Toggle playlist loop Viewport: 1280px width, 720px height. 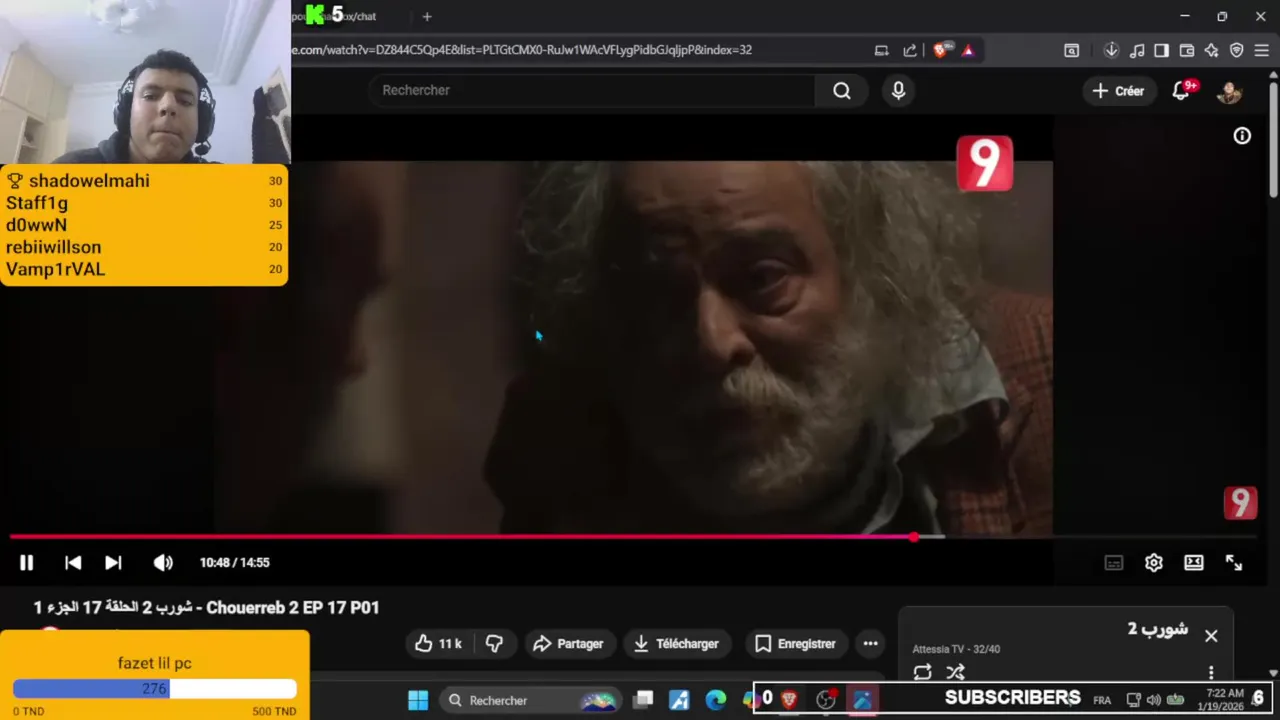point(922,673)
